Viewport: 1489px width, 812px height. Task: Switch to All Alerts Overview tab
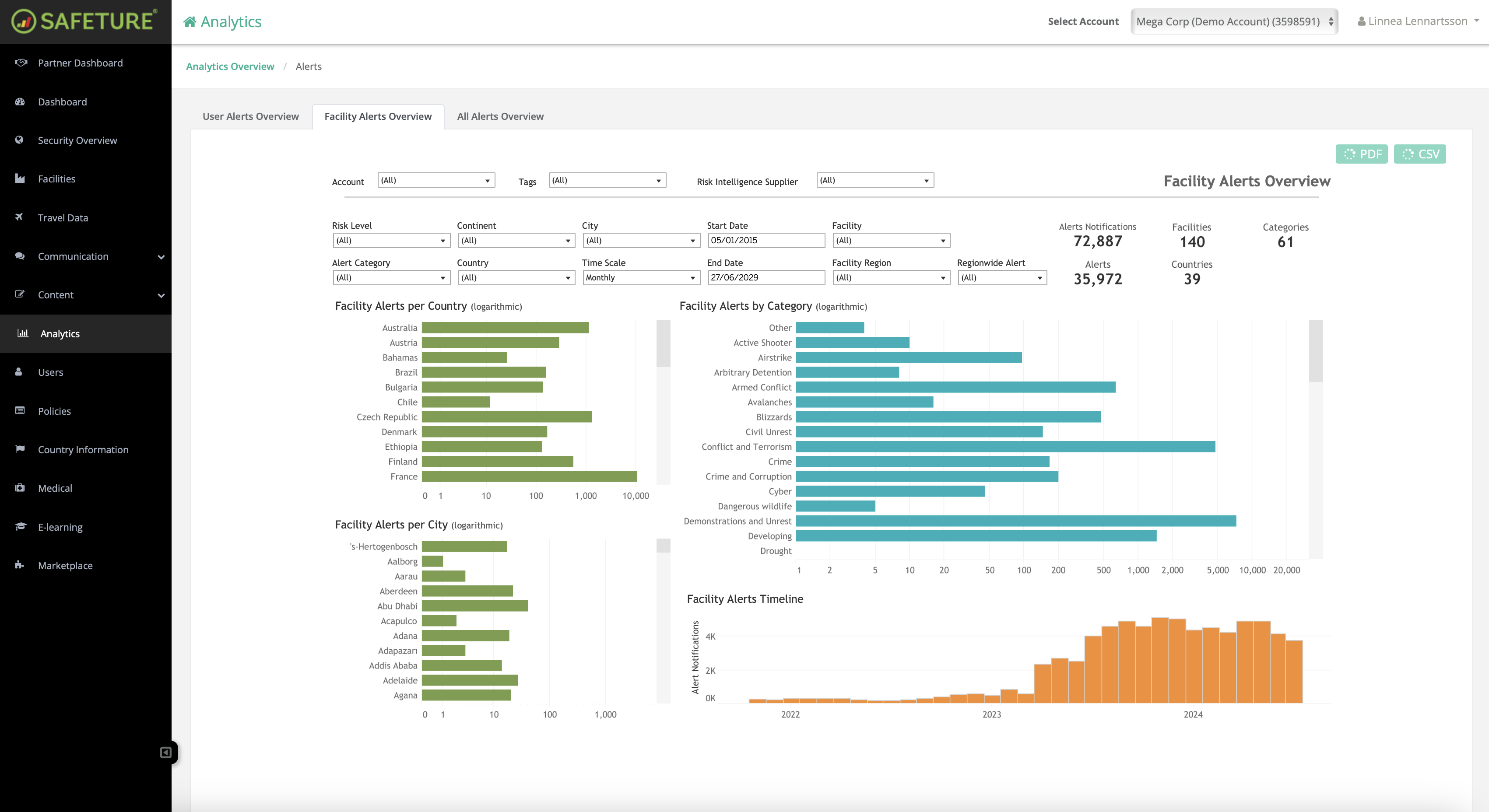pyautogui.click(x=500, y=116)
